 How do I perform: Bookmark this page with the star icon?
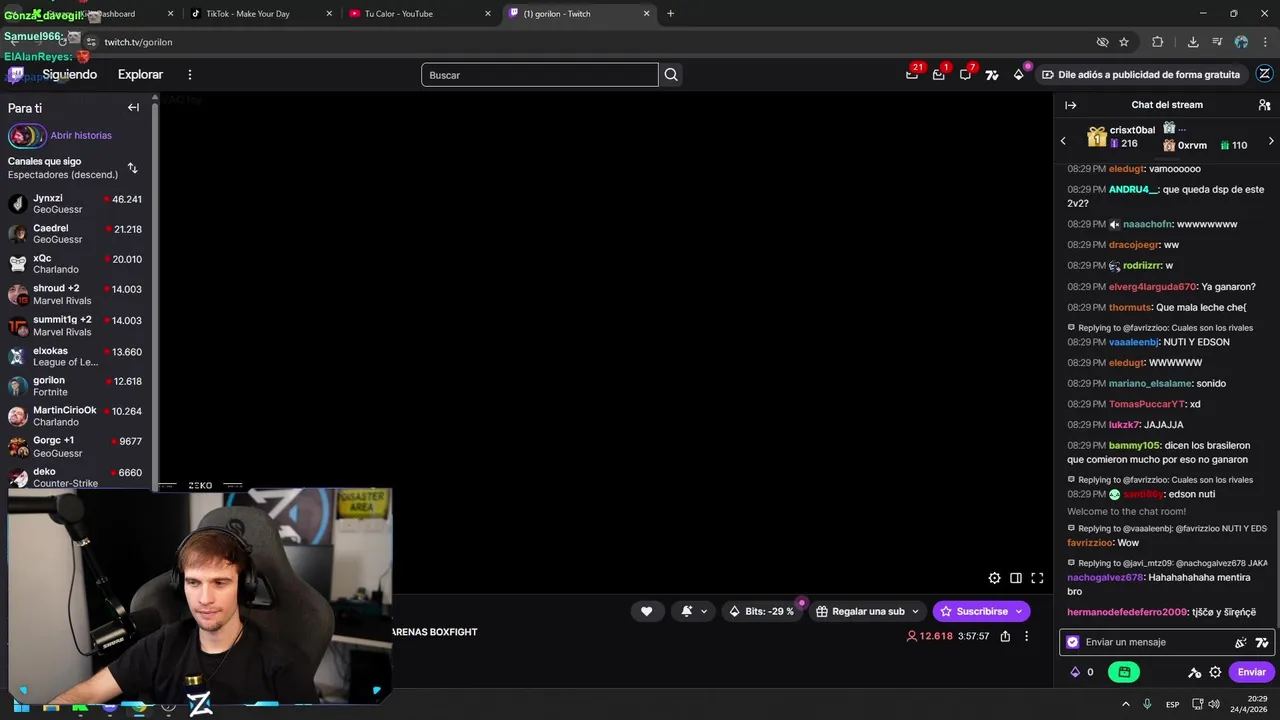(1124, 42)
